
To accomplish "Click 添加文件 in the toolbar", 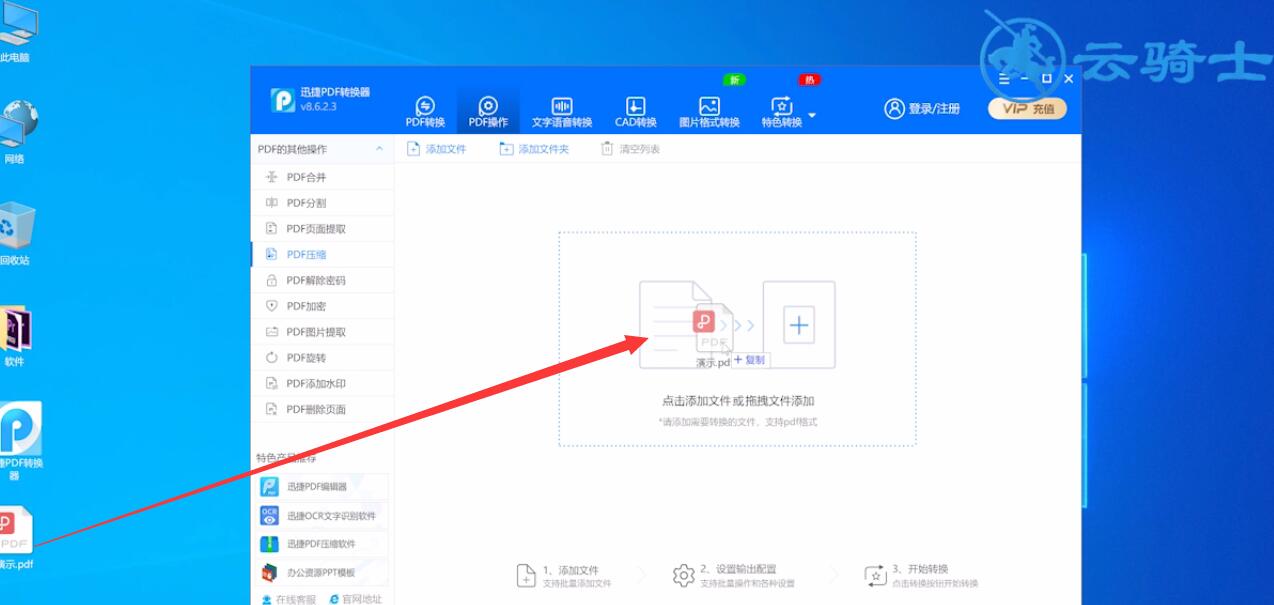I will click(x=436, y=149).
